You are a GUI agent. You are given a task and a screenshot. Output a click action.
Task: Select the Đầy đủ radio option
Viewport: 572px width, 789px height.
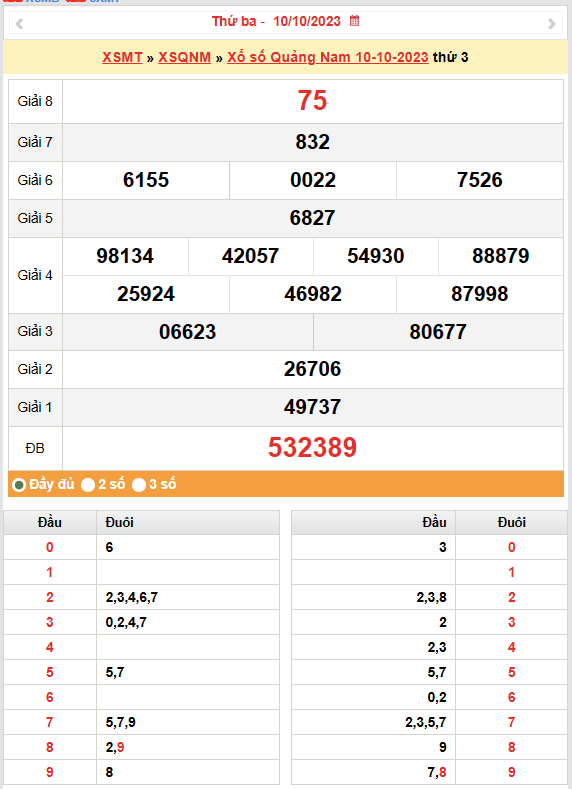(x=19, y=485)
